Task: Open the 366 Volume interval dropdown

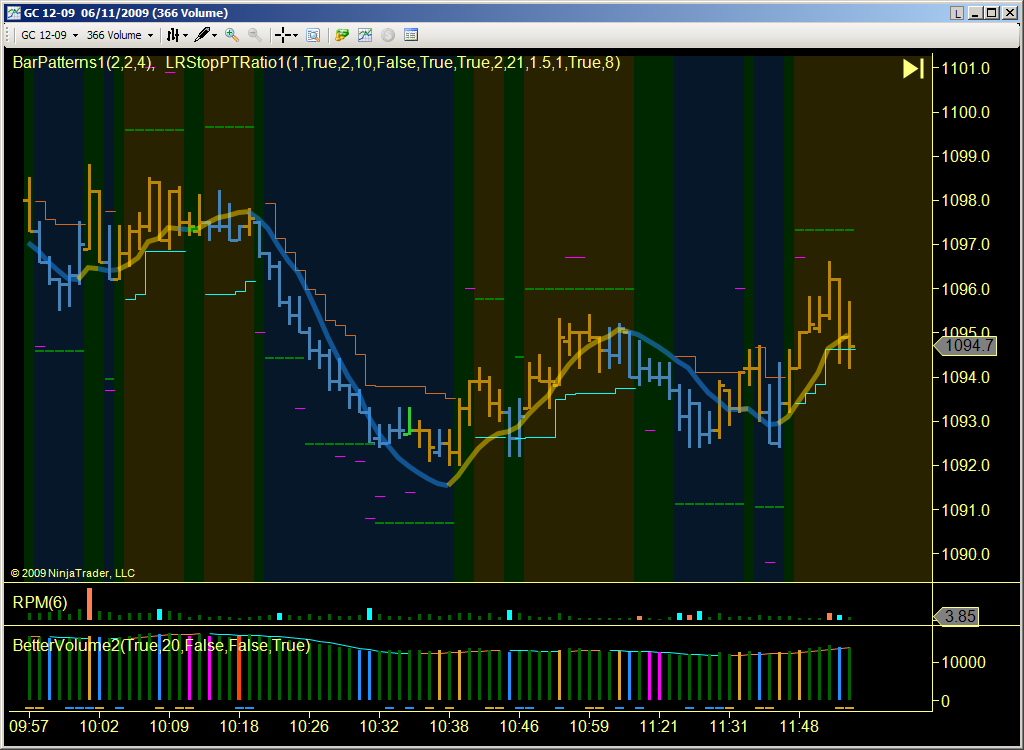Action: 120,35
